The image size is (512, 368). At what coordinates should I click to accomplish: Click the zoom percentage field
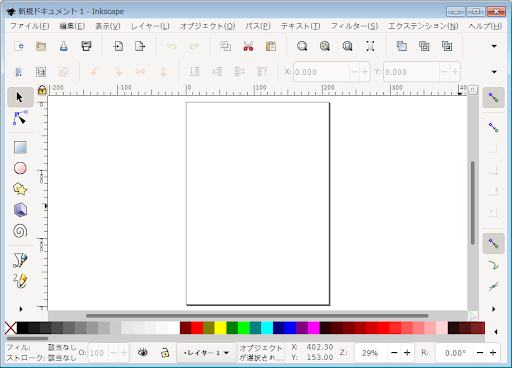tap(370, 353)
